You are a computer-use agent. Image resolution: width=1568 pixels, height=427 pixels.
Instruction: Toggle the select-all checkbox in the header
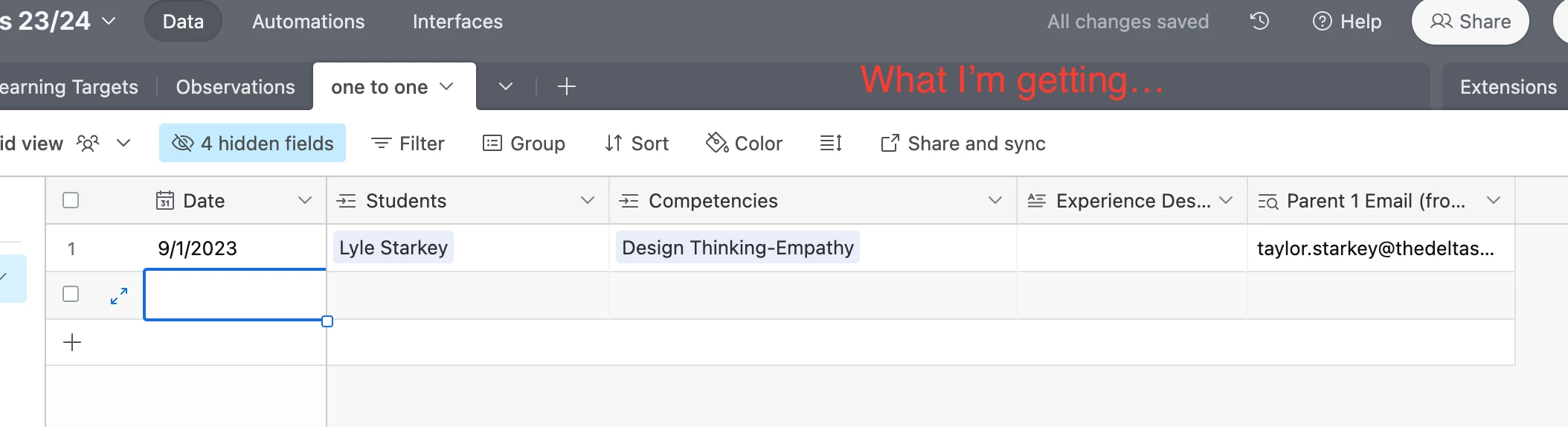point(71,200)
